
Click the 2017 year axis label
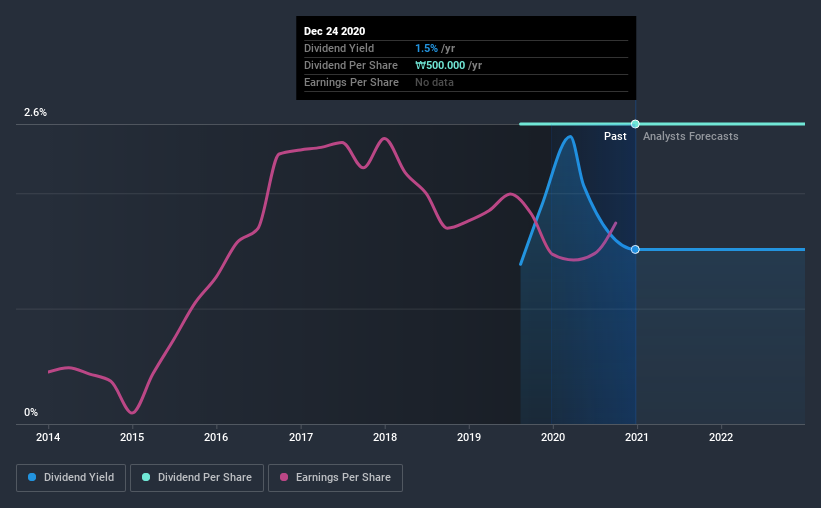(301, 437)
